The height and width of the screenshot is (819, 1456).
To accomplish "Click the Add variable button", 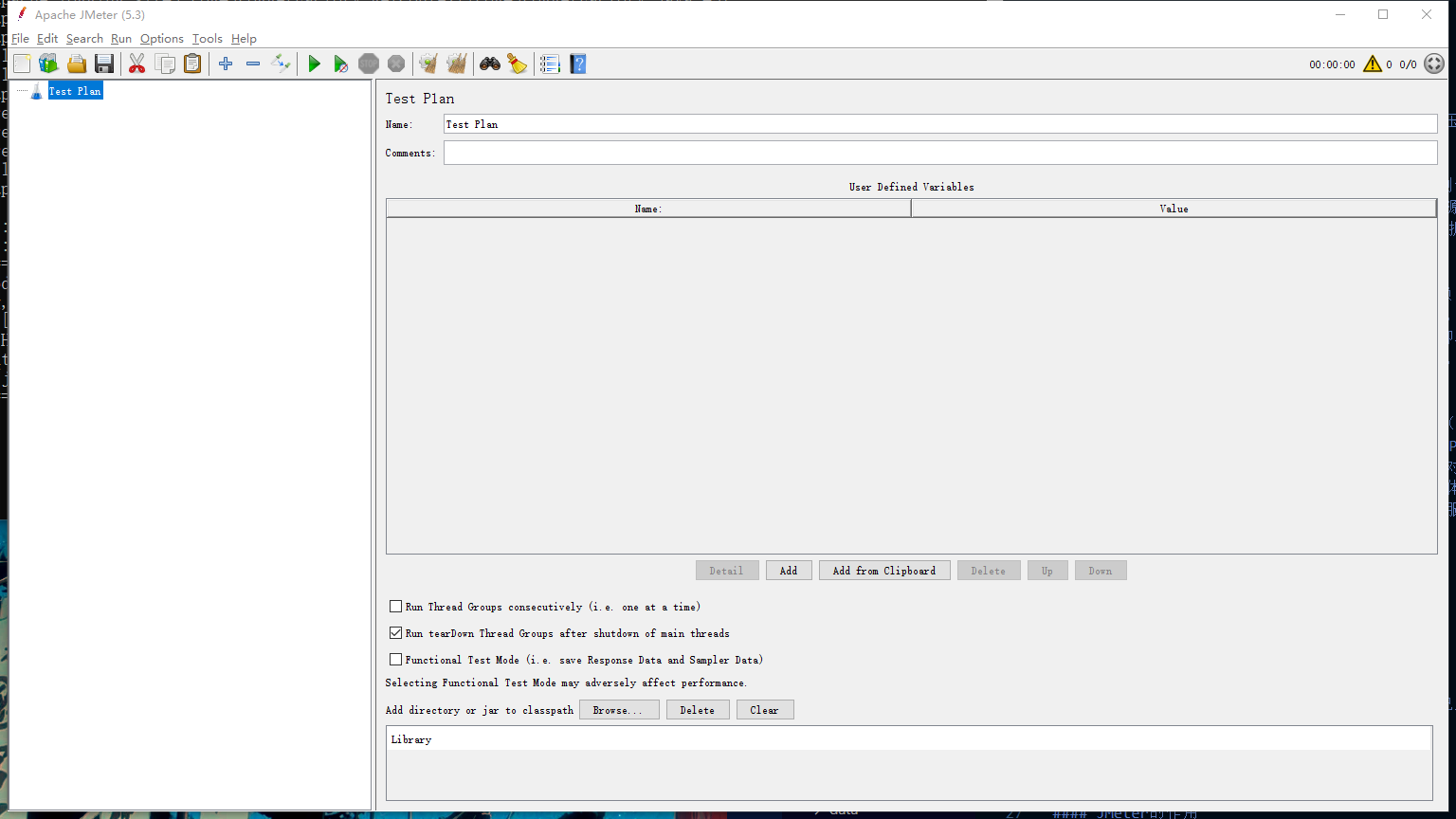I will [x=789, y=571].
